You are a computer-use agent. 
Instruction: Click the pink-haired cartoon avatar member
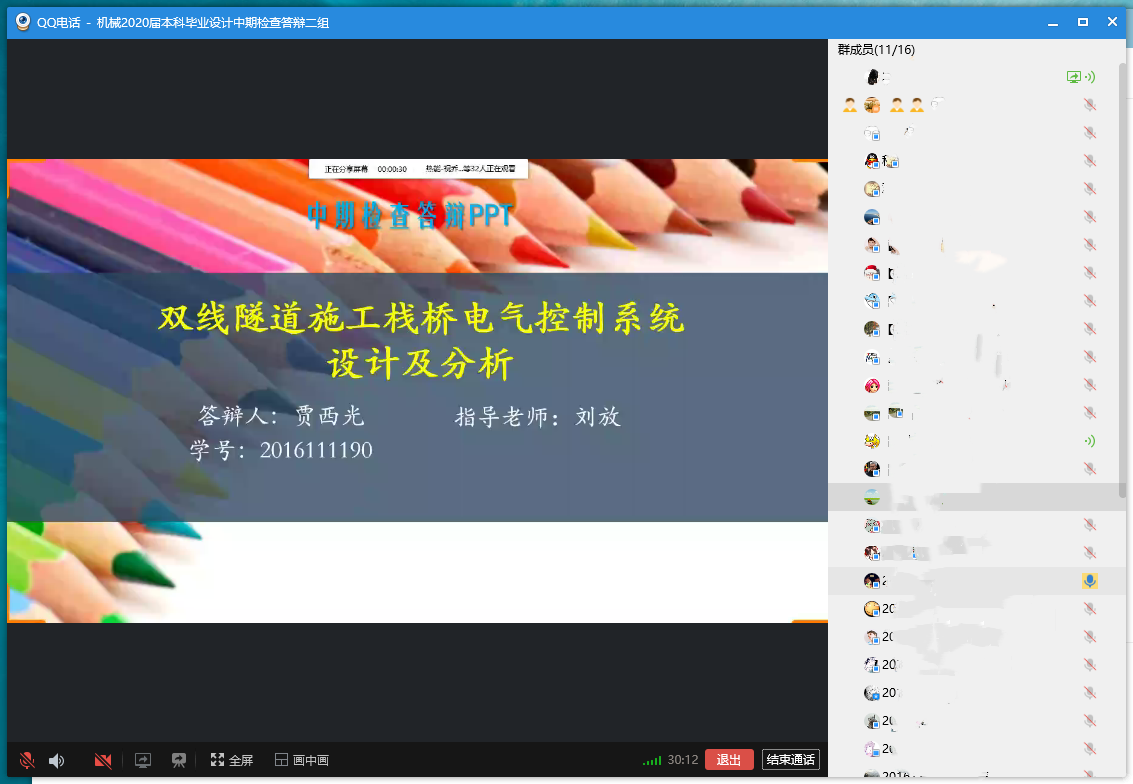tap(872, 385)
